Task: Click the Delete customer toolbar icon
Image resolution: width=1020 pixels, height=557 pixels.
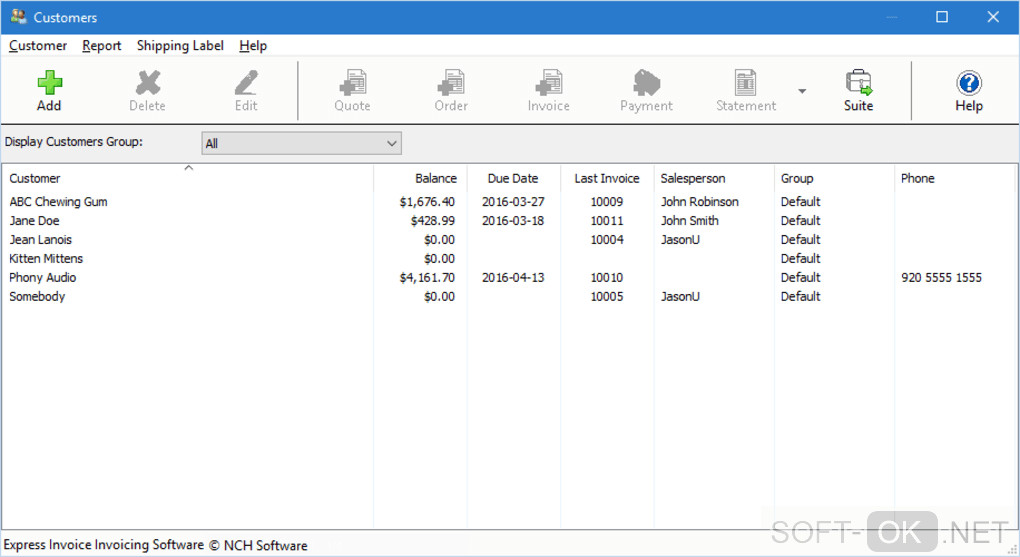Action: click(x=148, y=83)
